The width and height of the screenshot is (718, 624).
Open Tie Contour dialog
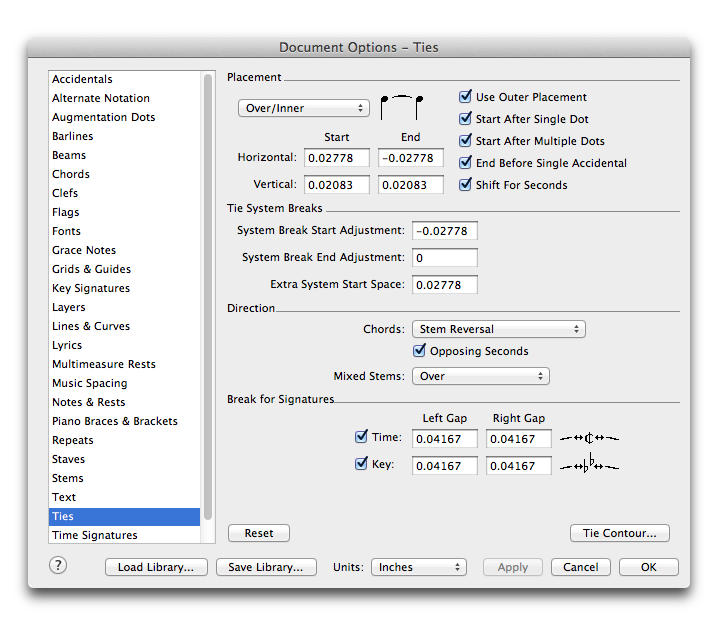620,533
